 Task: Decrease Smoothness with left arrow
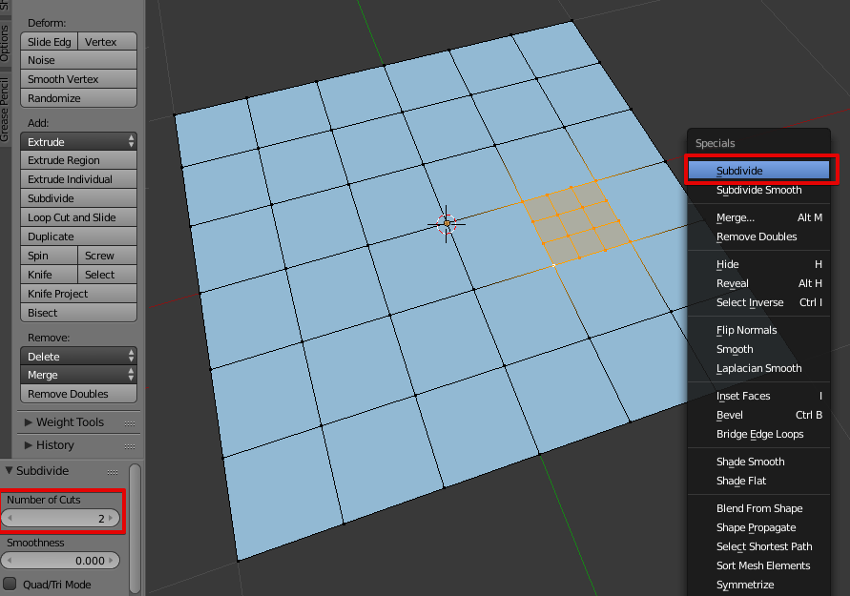coord(10,560)
